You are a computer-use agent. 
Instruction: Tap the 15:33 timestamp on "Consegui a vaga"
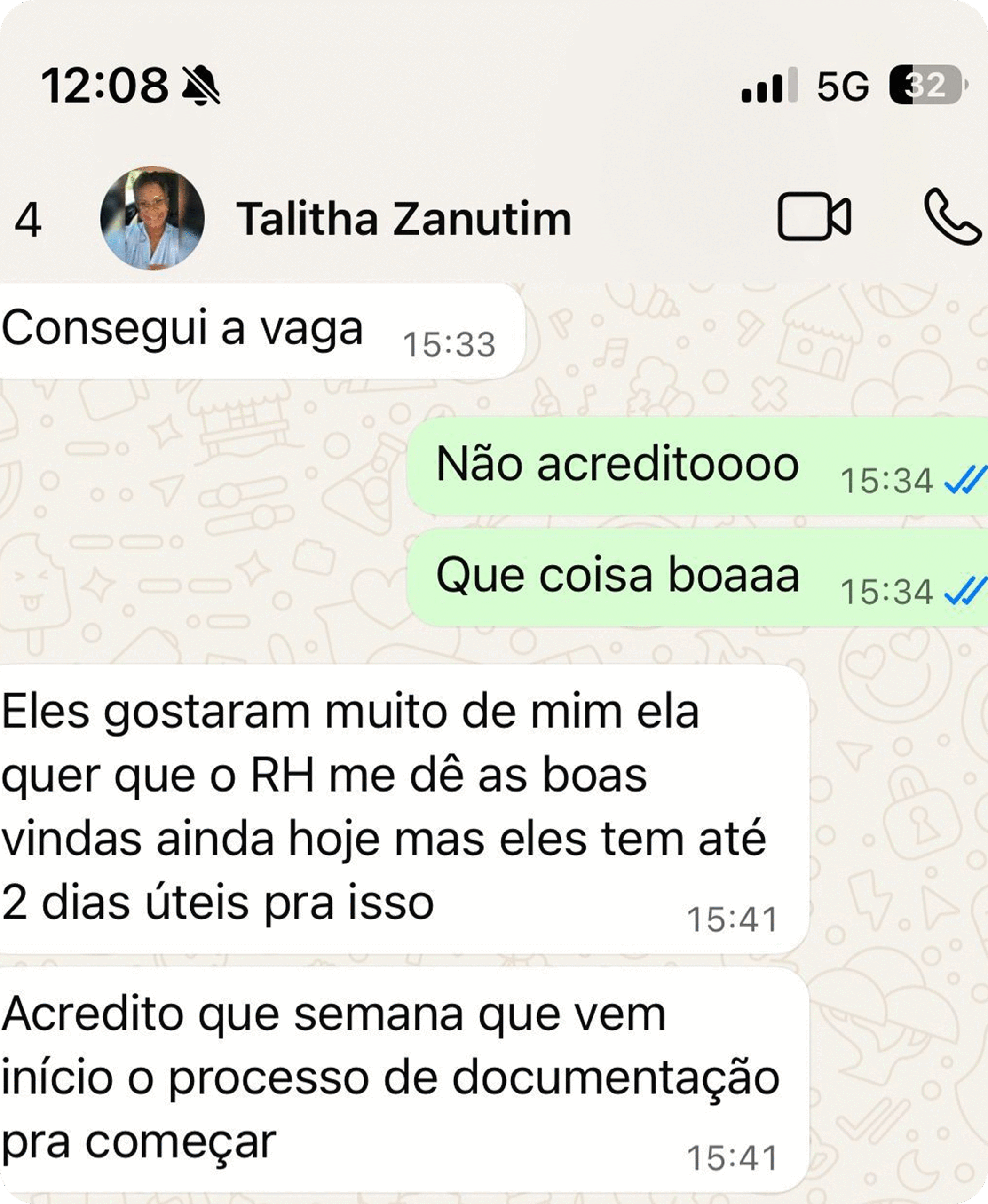pos(449,345)
